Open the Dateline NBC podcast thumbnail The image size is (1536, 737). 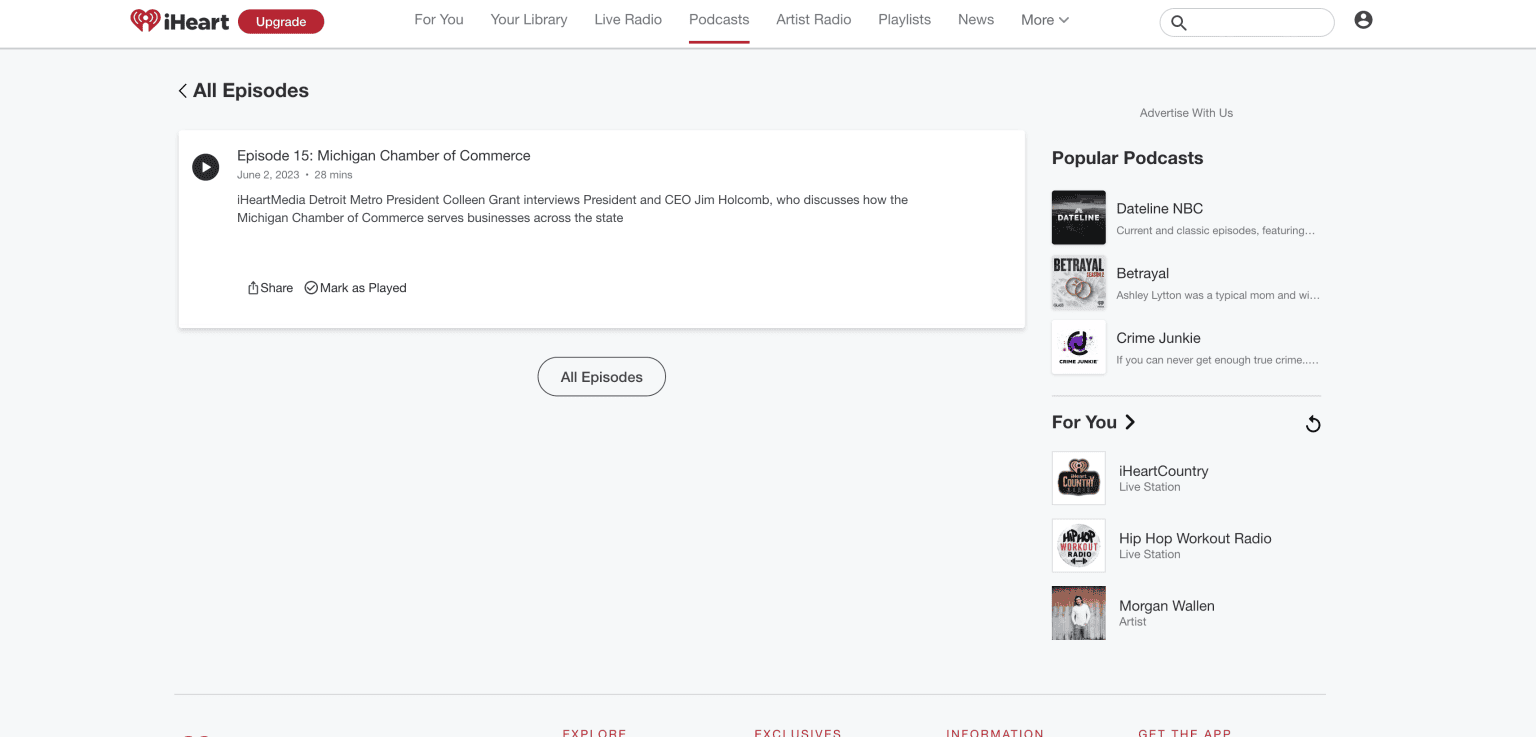[x=1079, y=218]
